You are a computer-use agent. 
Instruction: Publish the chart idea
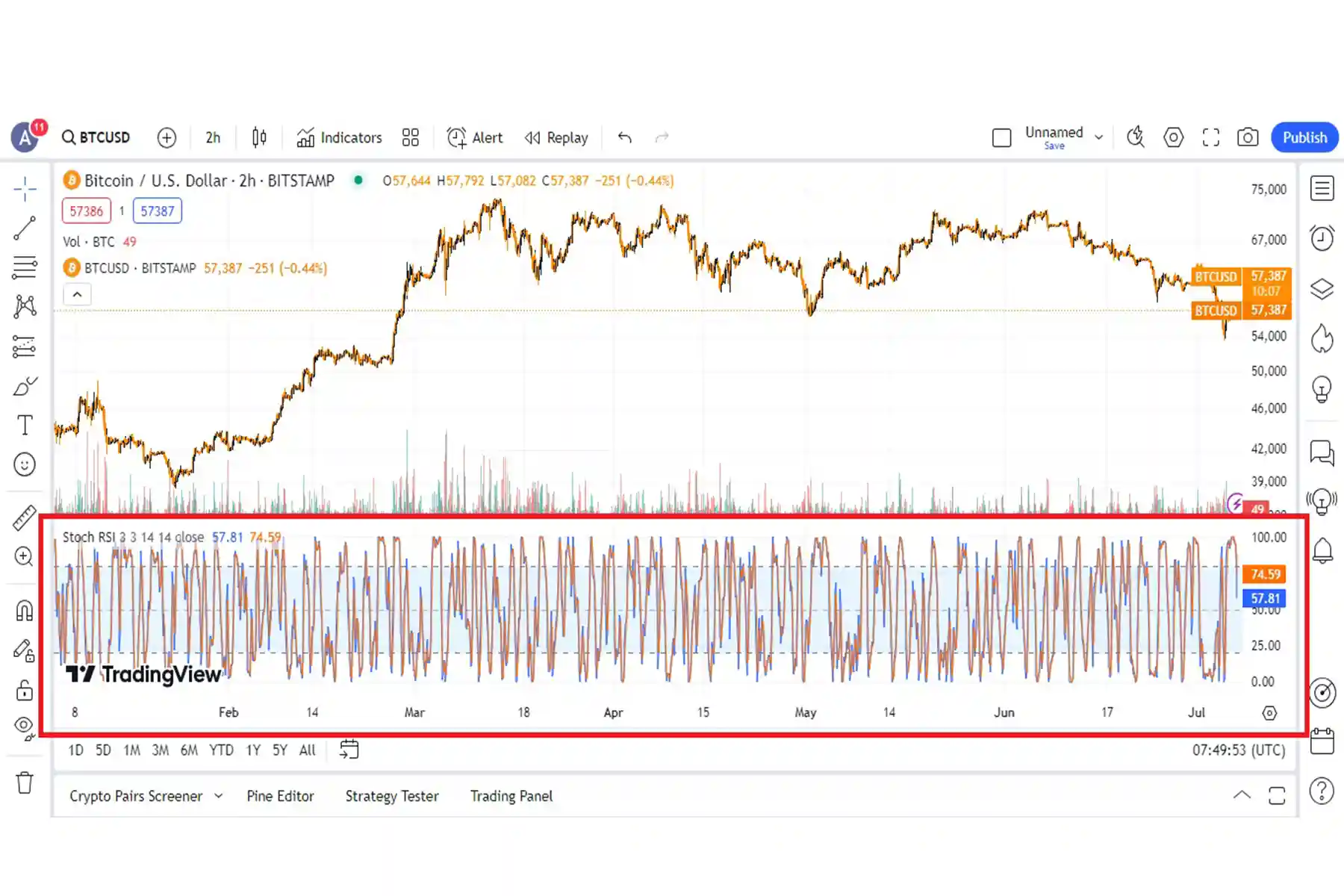[1304, 137]
